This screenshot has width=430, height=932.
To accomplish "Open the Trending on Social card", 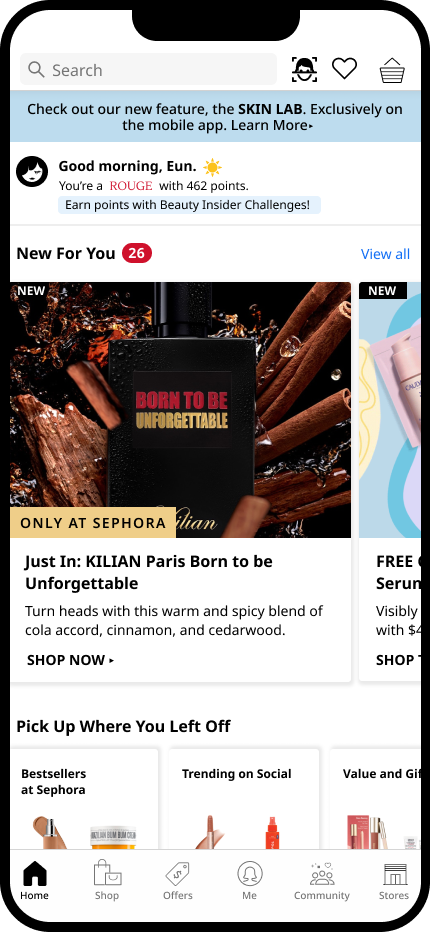I will [x=244, y=798].
